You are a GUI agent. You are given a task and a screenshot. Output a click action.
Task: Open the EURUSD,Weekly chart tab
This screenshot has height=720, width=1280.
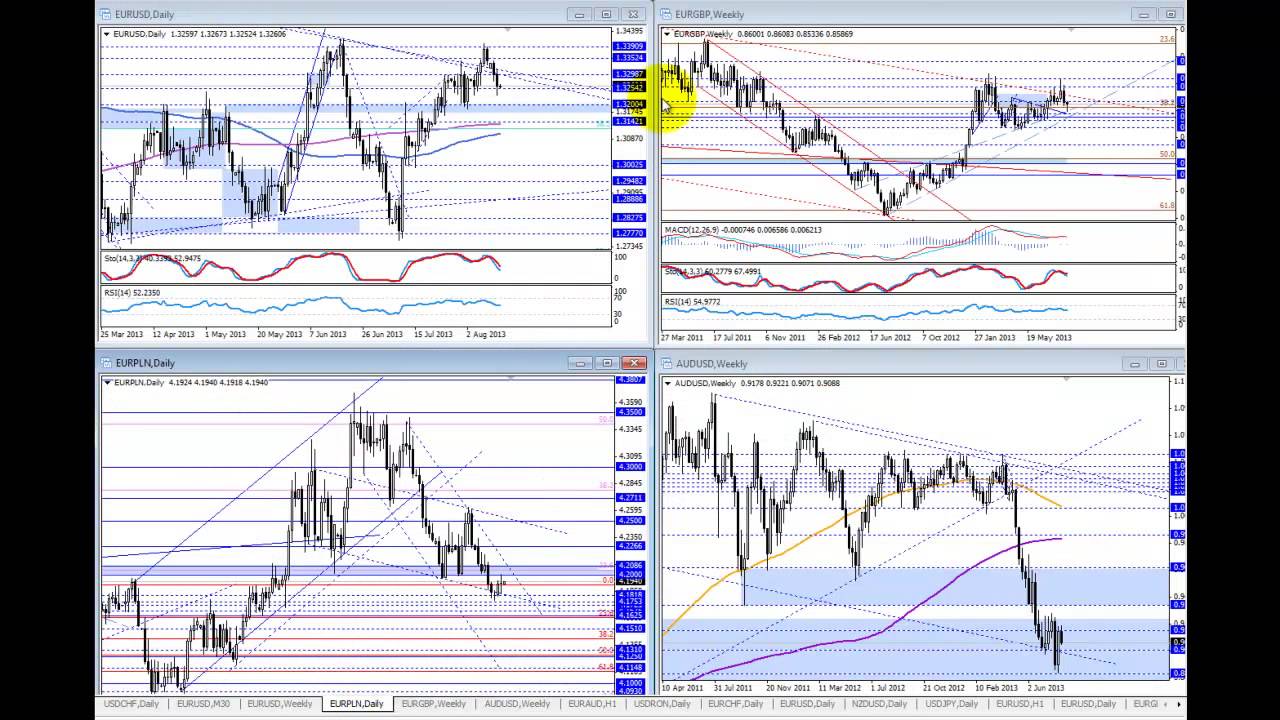pos(280,704)
